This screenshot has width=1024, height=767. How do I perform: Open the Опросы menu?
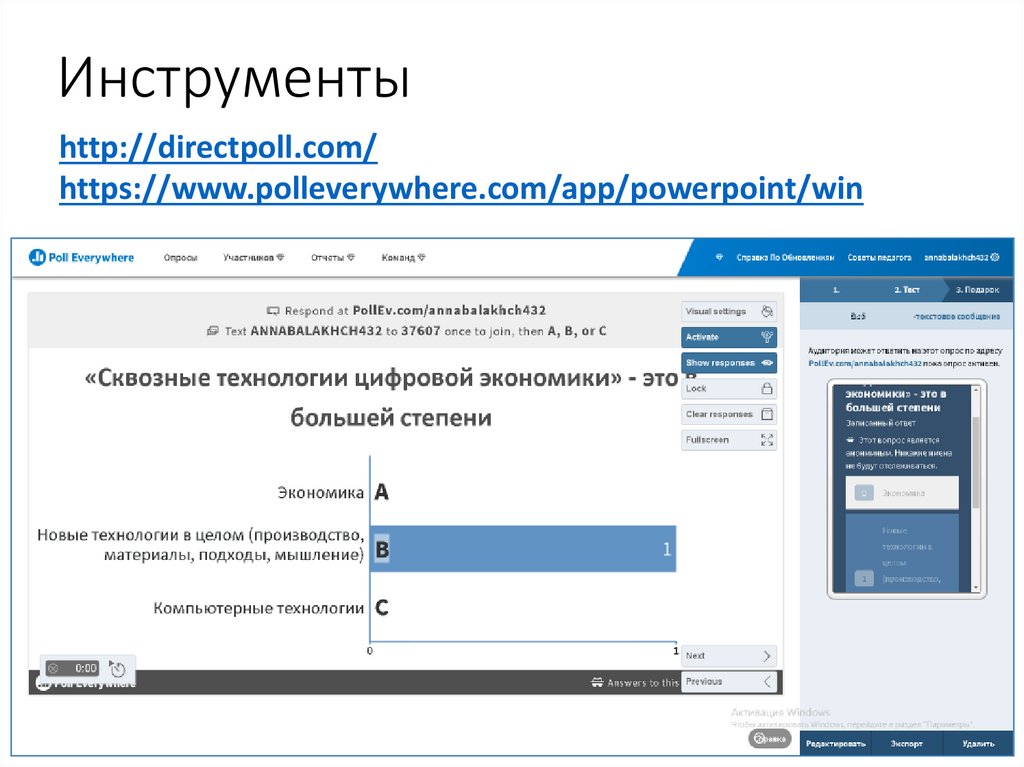[180, 258]
